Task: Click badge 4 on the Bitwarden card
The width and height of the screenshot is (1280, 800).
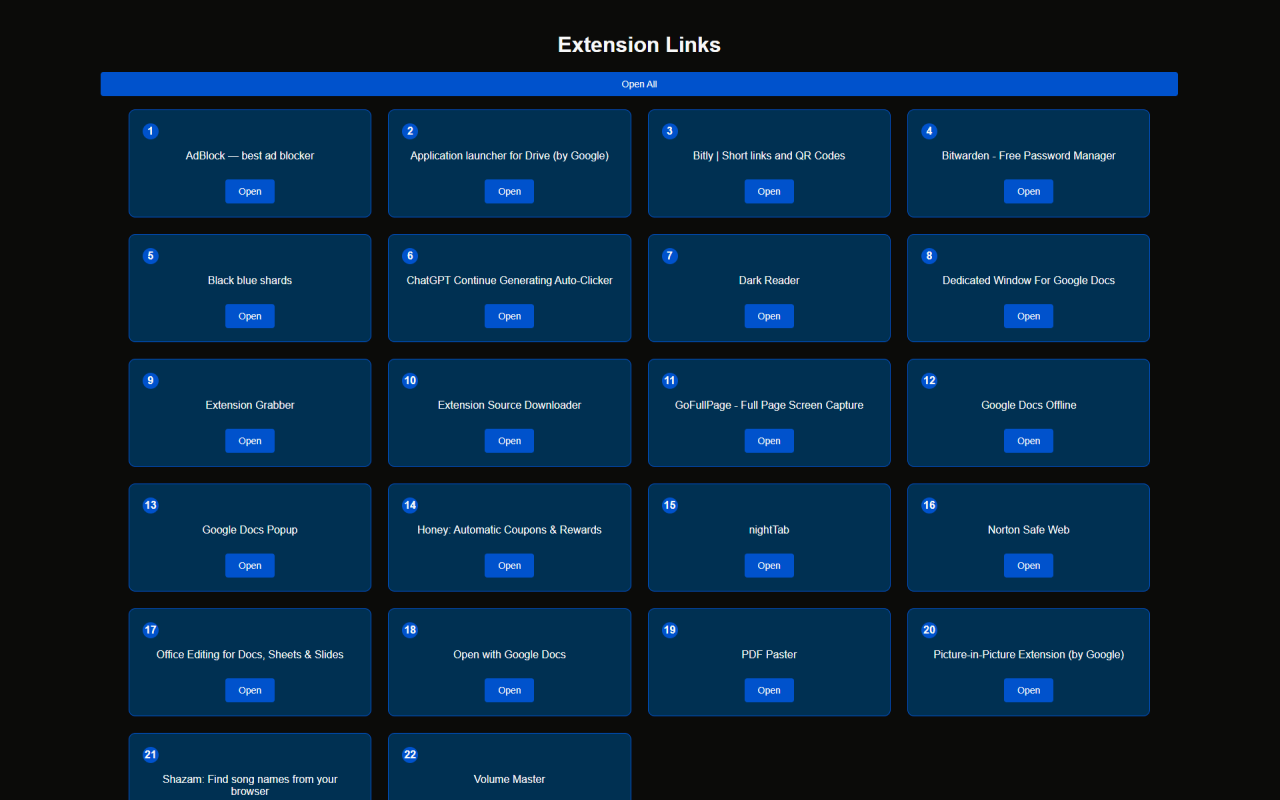Action: click(x=929, y=131)
